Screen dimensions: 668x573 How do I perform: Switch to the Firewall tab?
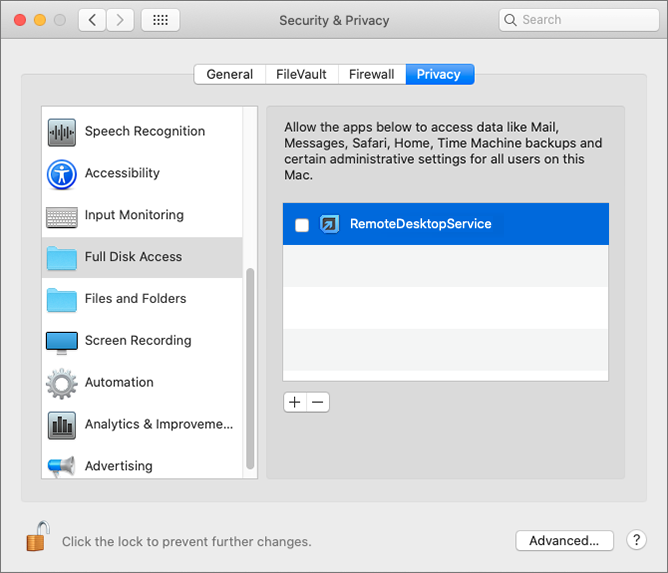[x=371, y=74]
